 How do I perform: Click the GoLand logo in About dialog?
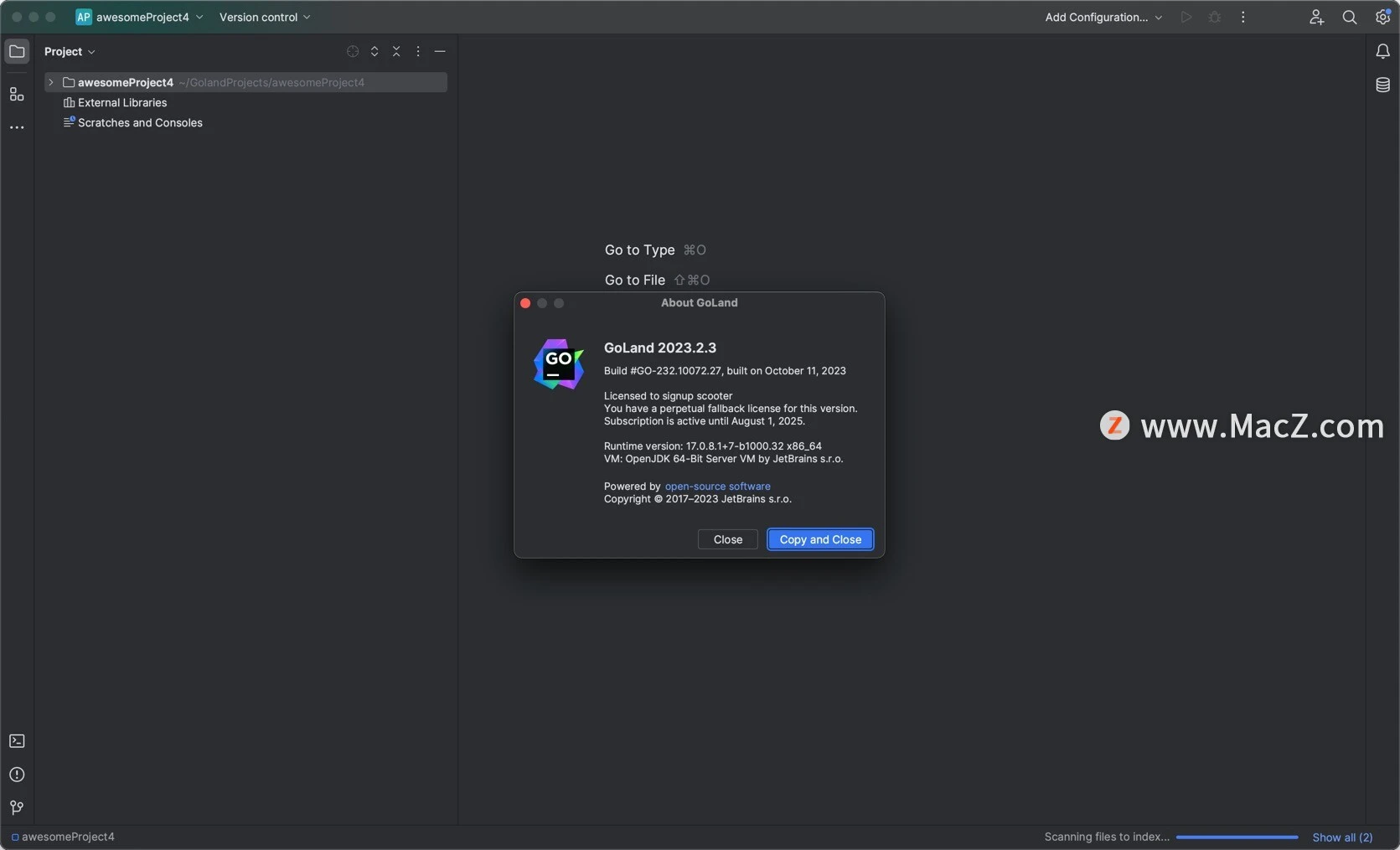click(x=559, y=364)
